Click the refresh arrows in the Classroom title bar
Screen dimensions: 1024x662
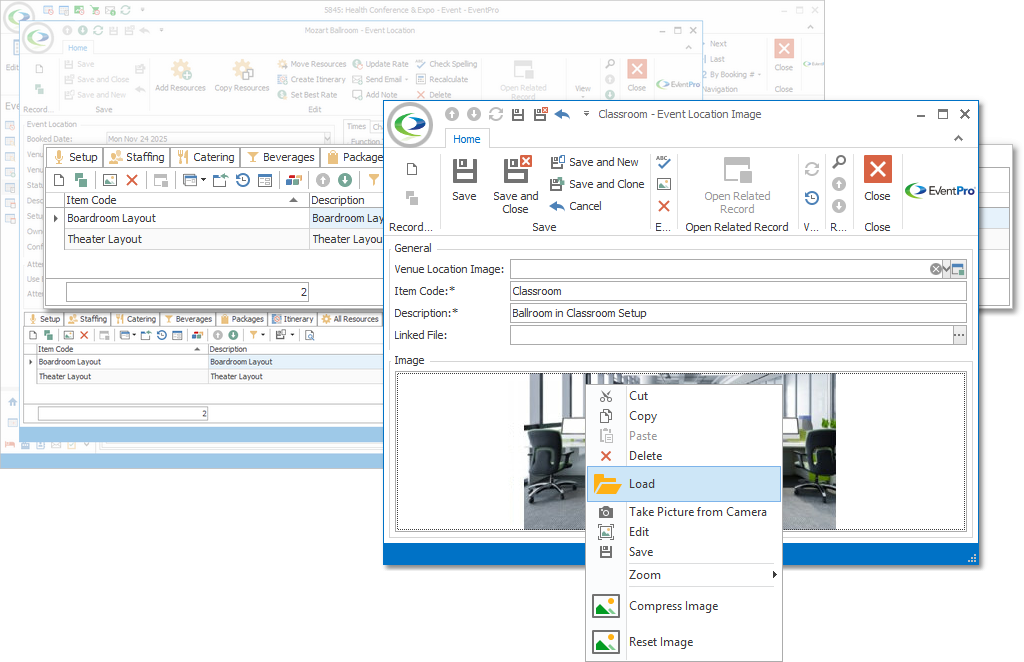pyautogui.click(x=496, y=114)
